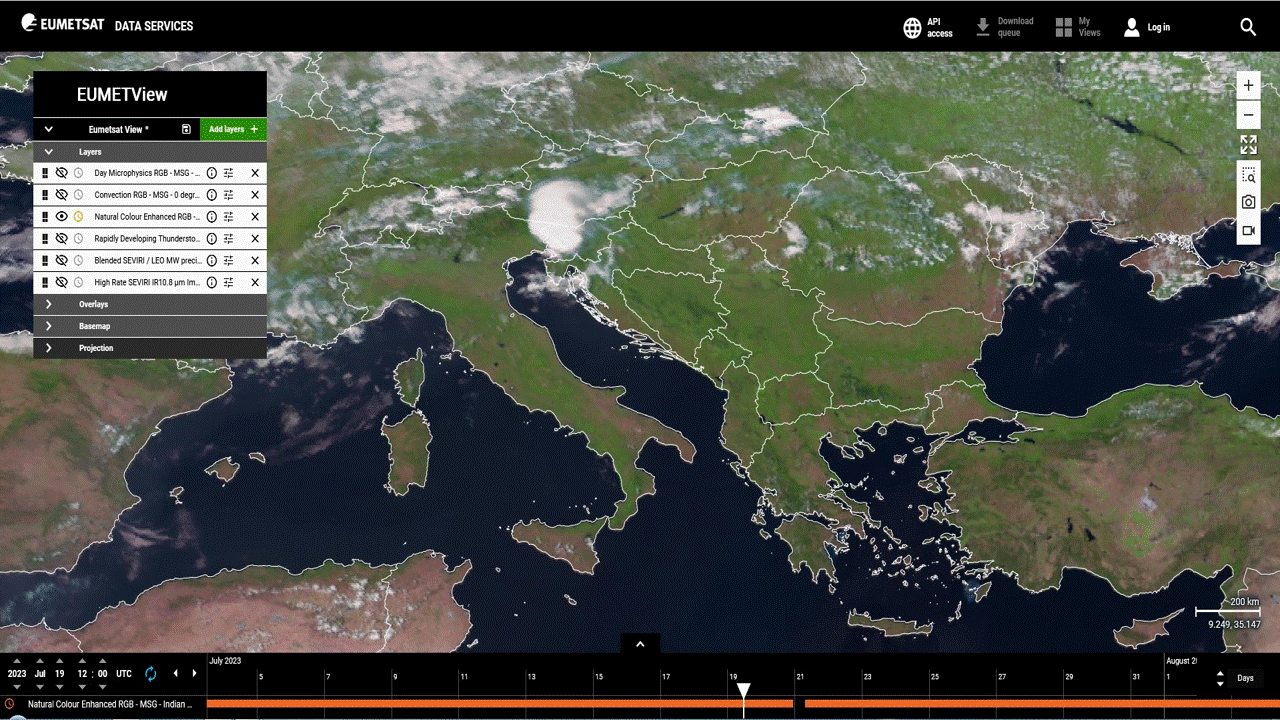
Task: Show the High Rate SEVIRI IR10.8 layer
Action: coord(61,283)
